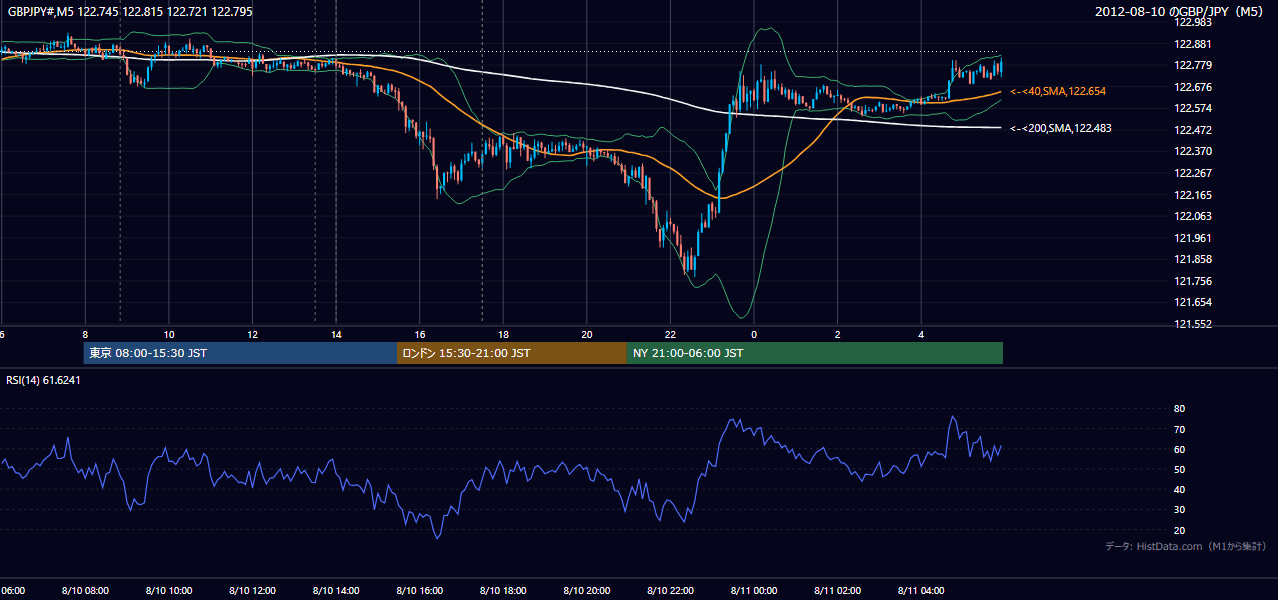Viewport: 1278px width, 600px height.
Task: Click the Tokyo session bar 東京 08:00-15:30 JST
Action: tap(240, 353)
